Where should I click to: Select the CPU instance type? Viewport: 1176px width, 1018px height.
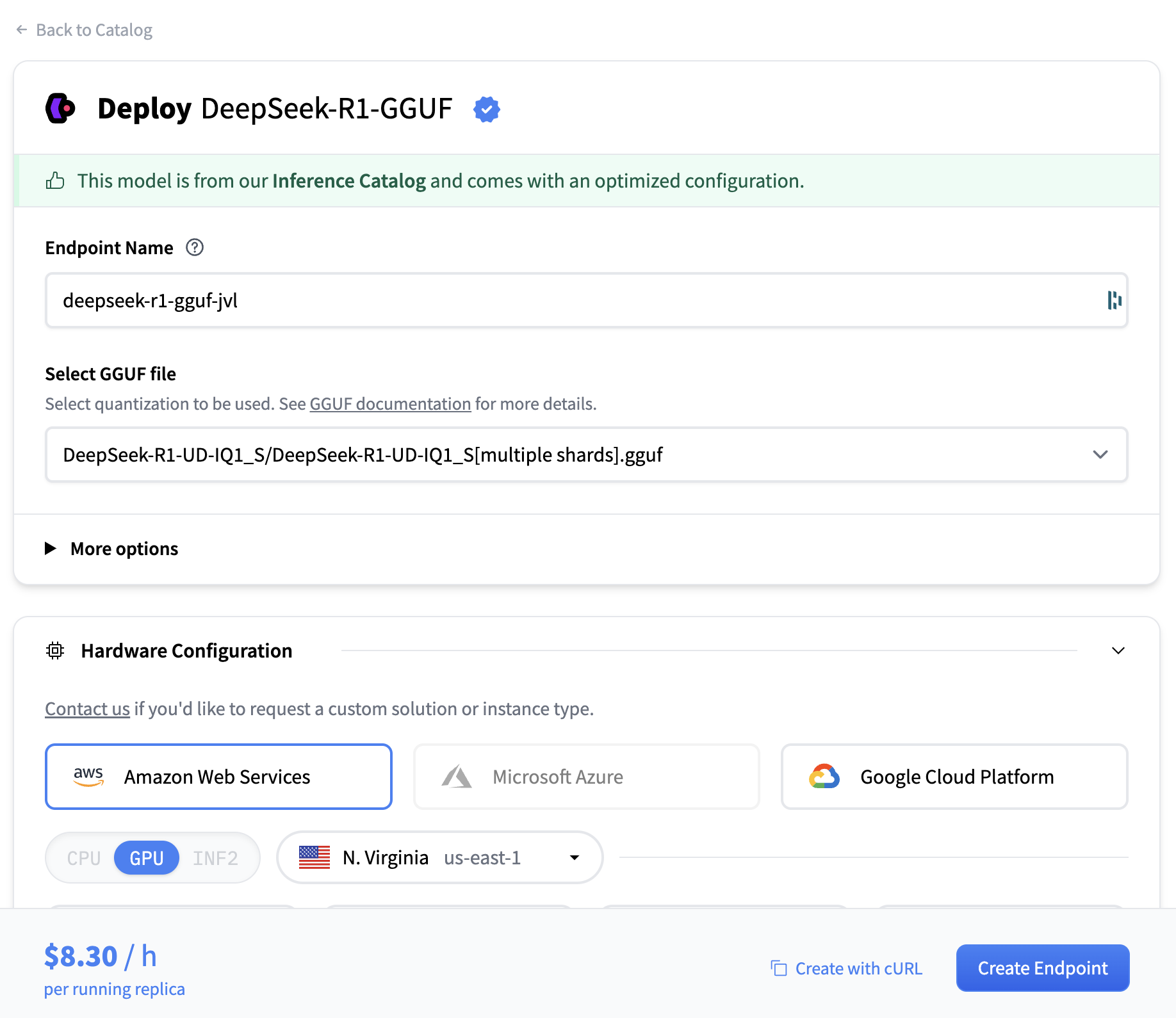pos(84,858)
